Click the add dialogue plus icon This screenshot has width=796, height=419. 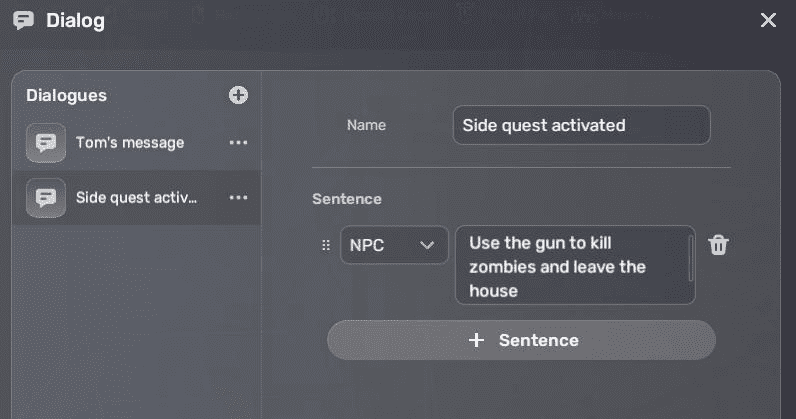pyautogui.click(x=238, y=95)
